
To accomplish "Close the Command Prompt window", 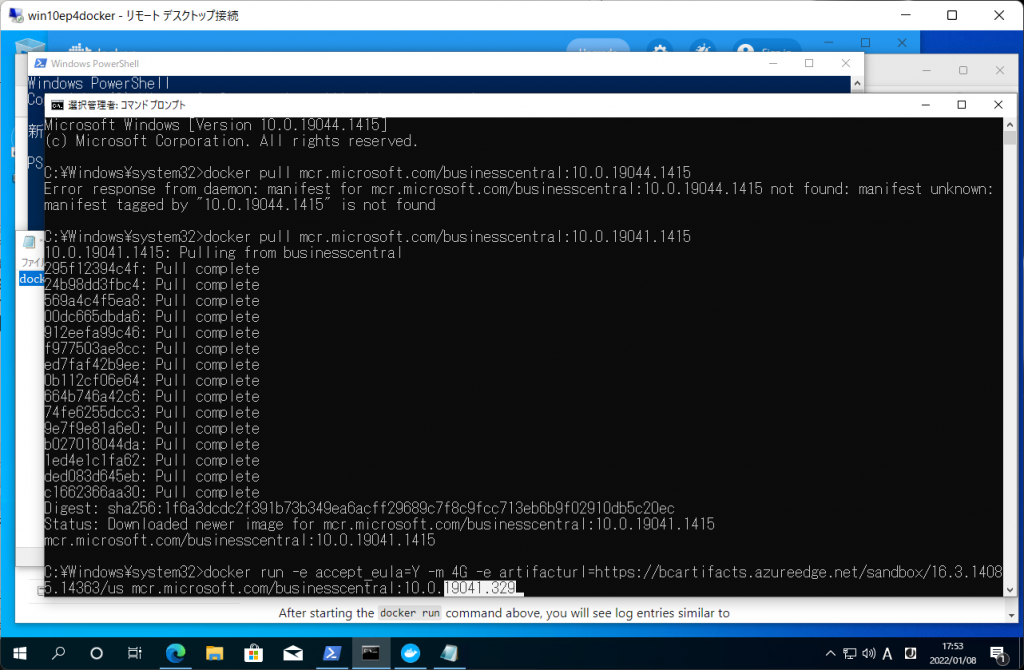I will [x=998, y=104].
